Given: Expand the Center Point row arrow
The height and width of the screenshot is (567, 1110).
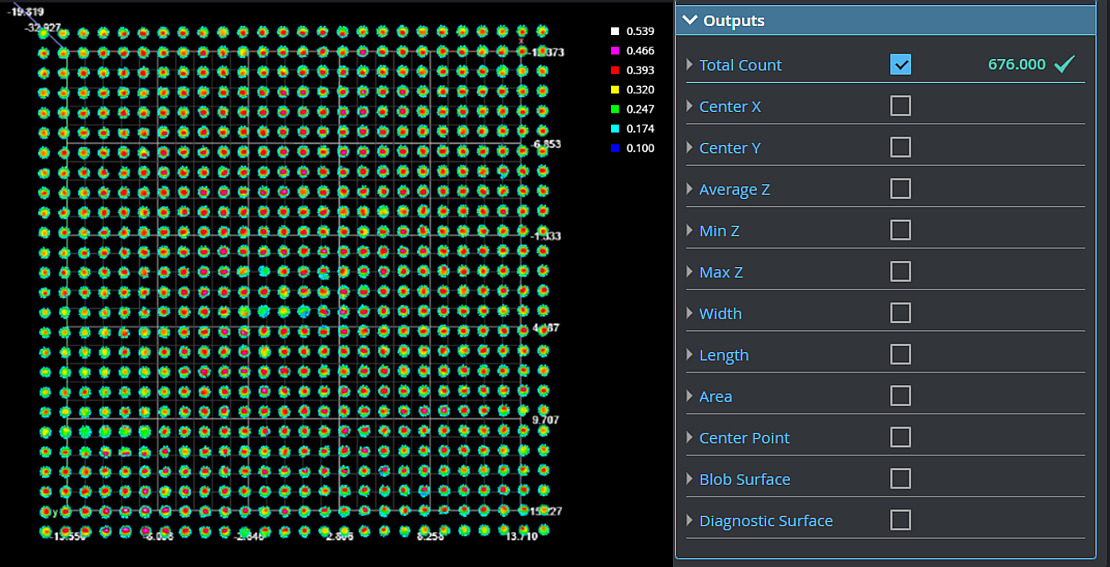Looking at the screenshot, I should [x=689, y=438].
